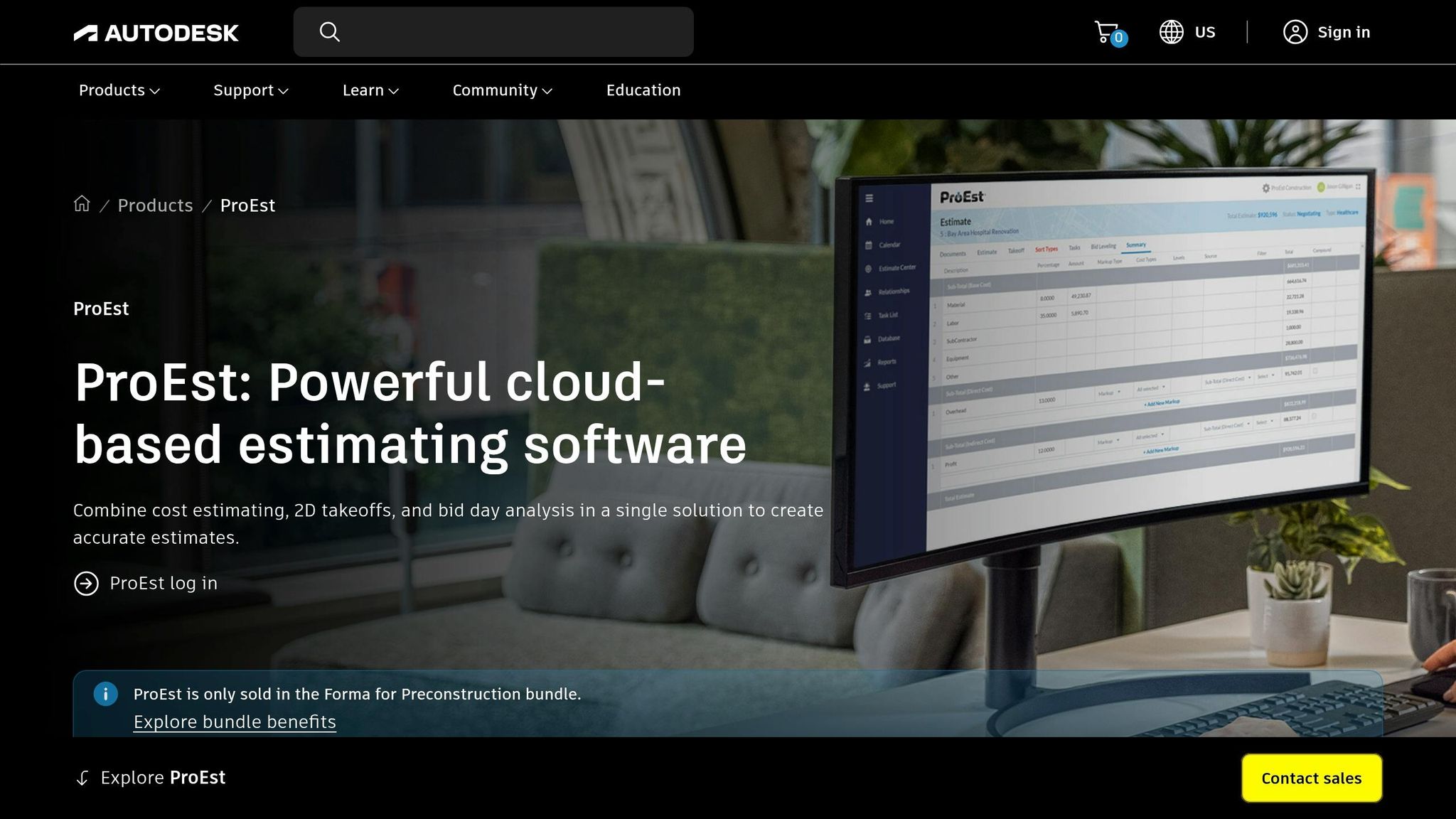Image resolution: width=1456 pixels, height=819 pixels.
Task: Click the US region selector text
Action: (x=1205, y=32)
